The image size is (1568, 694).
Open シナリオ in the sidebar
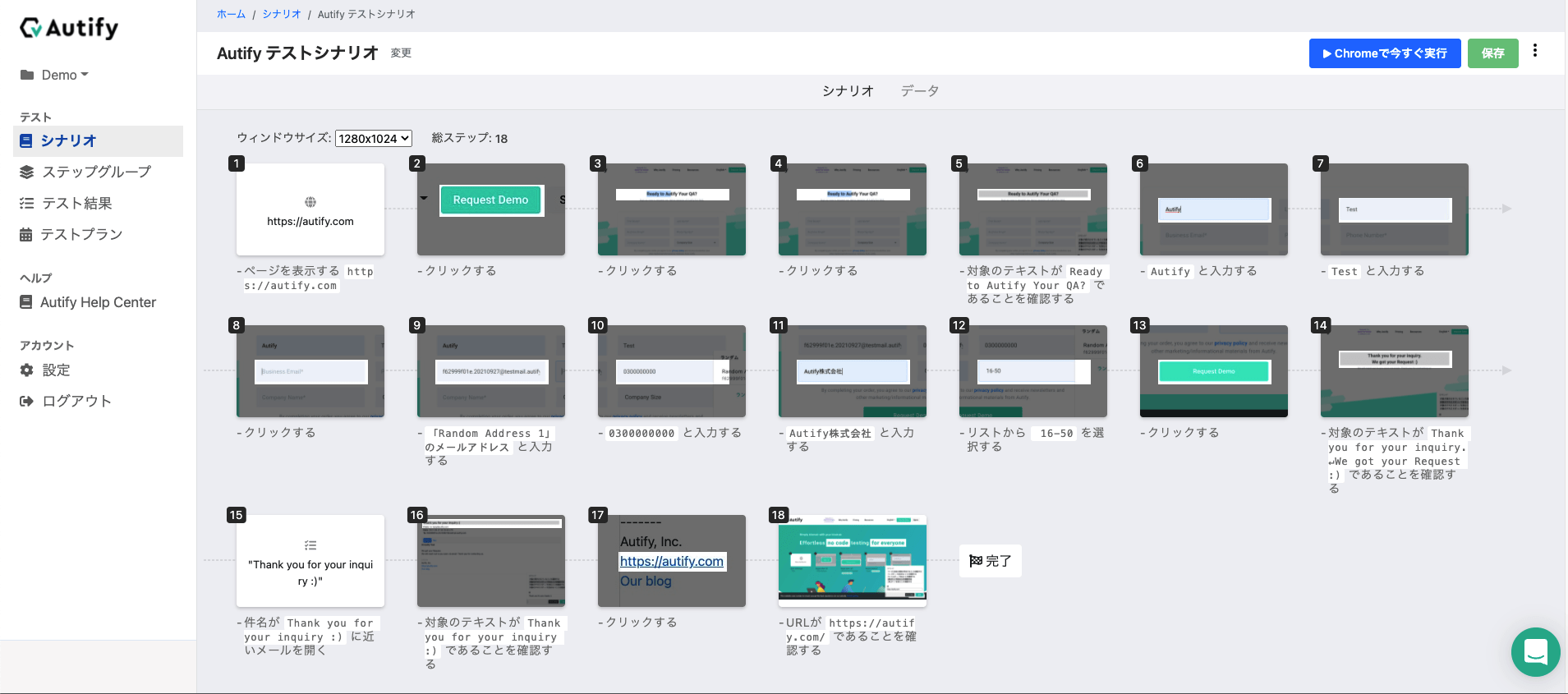pos(98,141)
